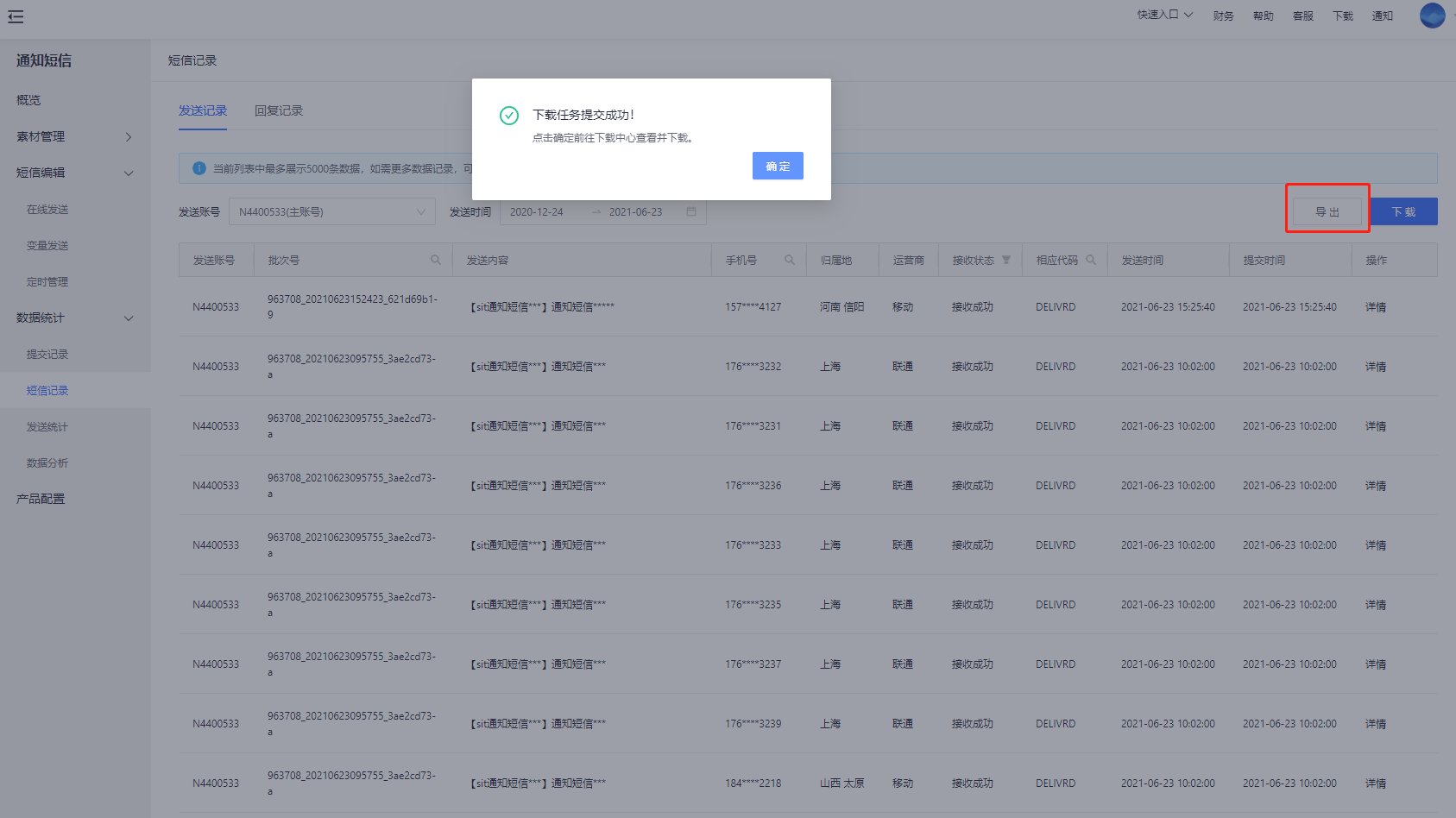1456x818 pixels.
Task: Collapse the sidebar with the hamburger icon
Action: pyautogui.click(x=16, y=16)
